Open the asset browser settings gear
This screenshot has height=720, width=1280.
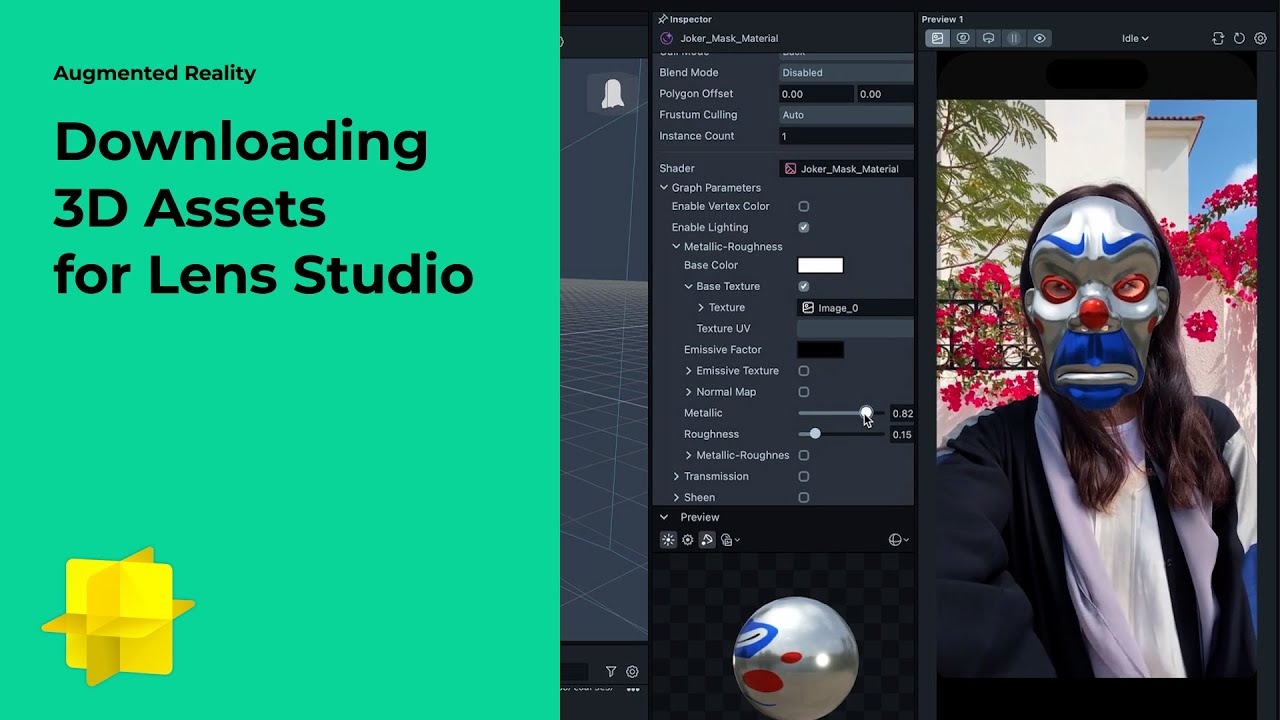(632, 672)
